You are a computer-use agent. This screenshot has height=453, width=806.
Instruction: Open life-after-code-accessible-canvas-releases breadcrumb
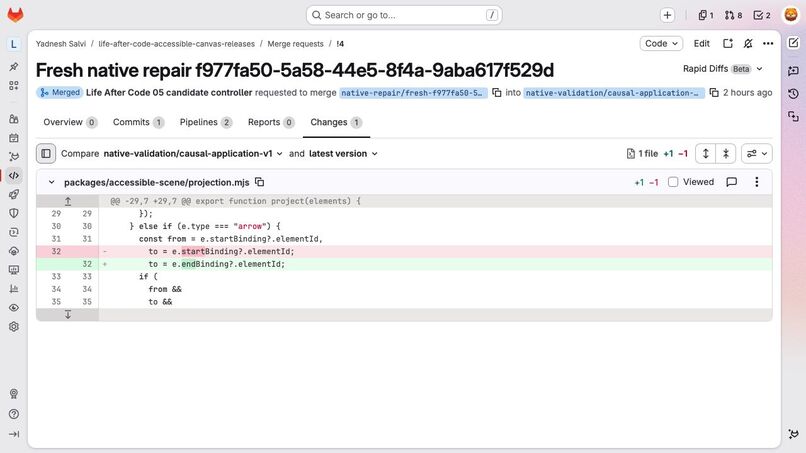point(176,44)
